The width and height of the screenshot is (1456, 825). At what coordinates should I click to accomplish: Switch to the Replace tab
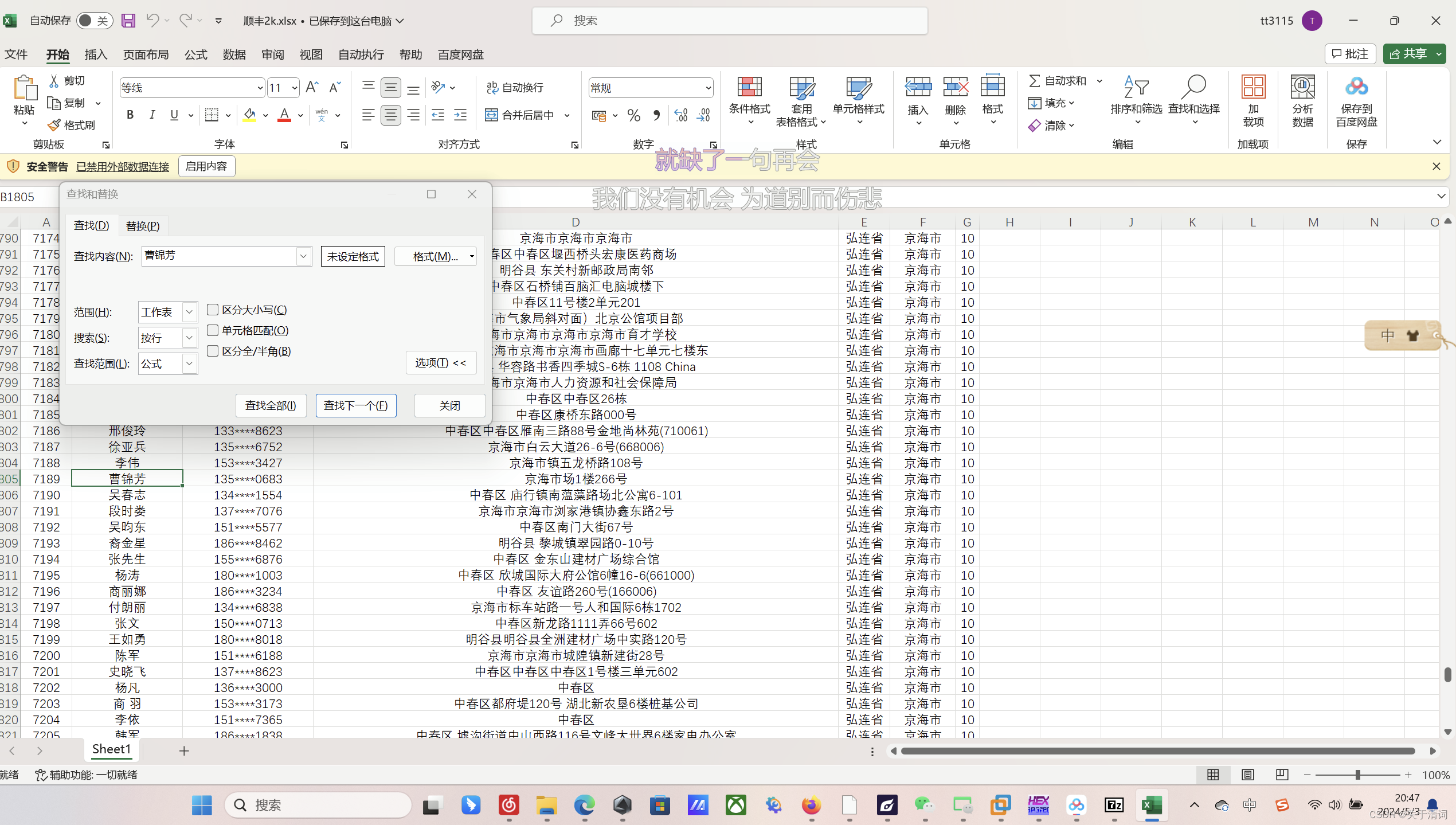142,226
